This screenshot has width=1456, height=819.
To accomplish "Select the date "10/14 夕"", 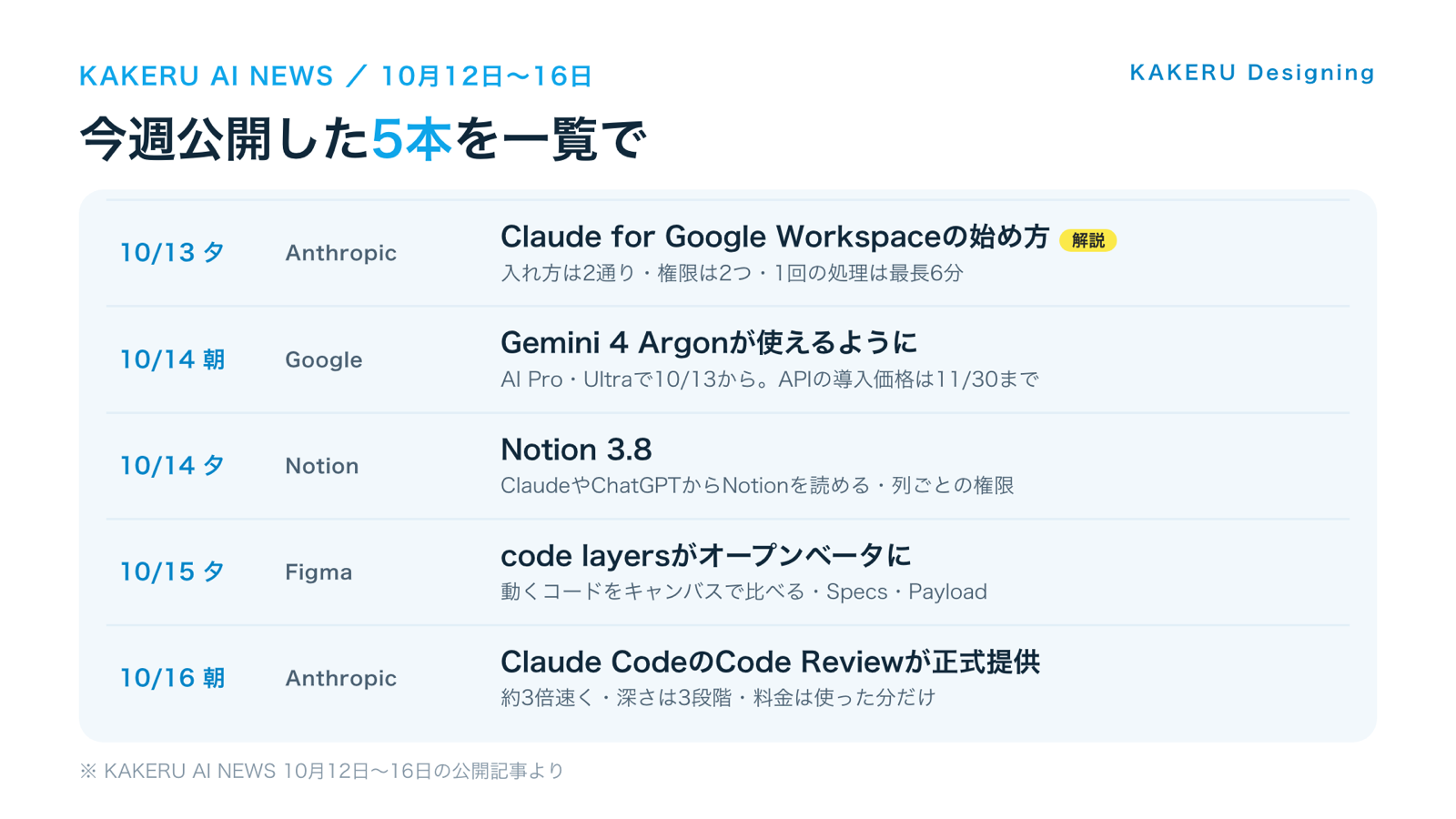I will pyautogui.click(x=172, y=466).
